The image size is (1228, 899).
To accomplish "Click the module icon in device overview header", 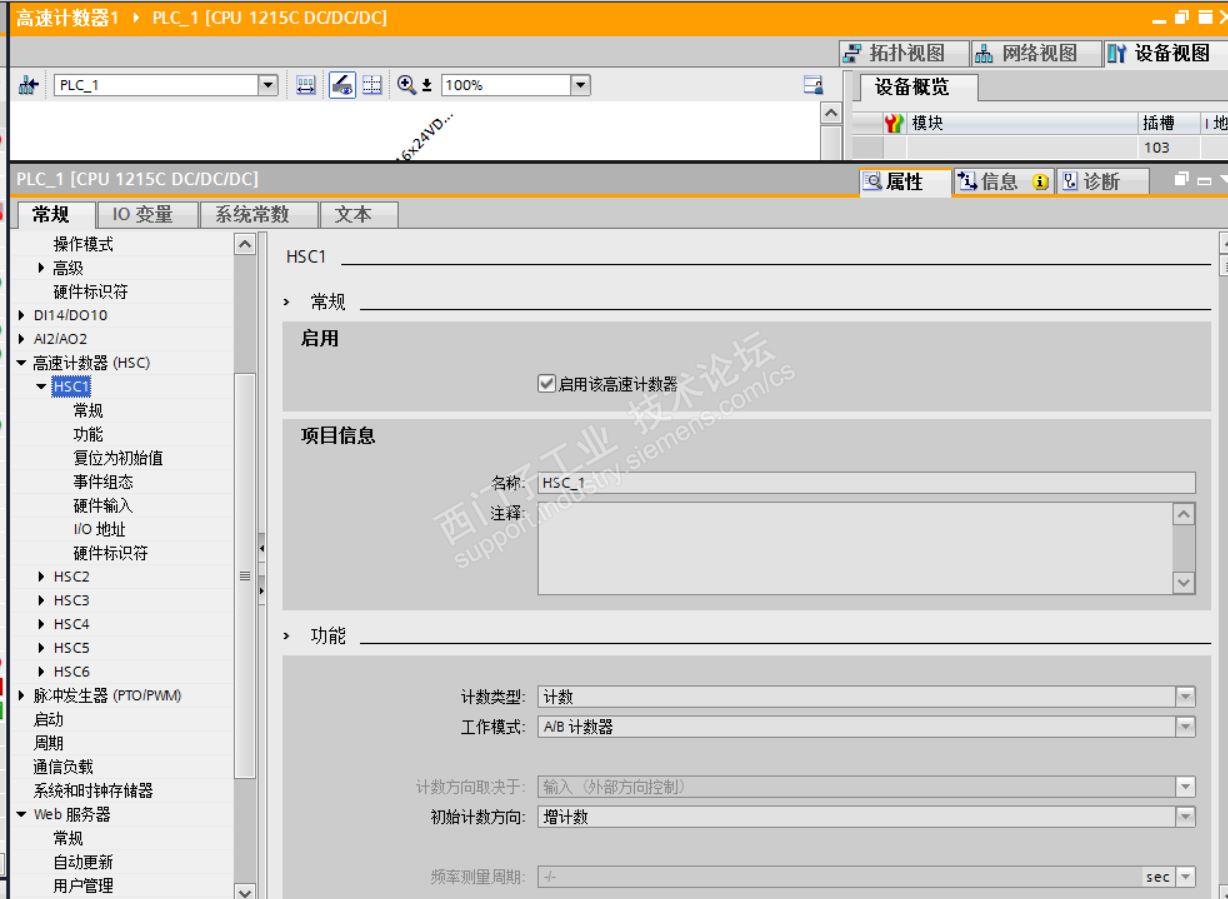I will pos(893,123).
